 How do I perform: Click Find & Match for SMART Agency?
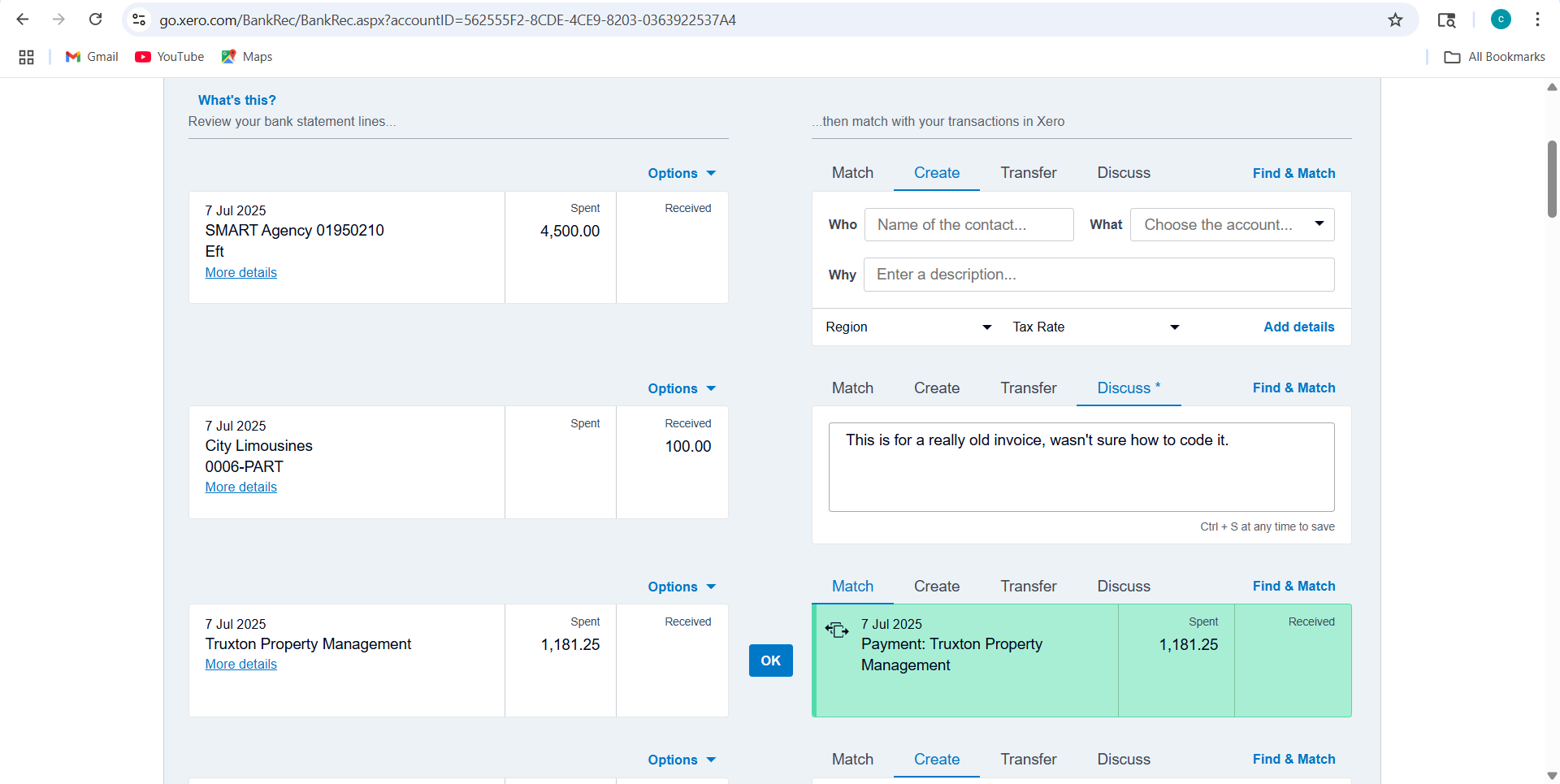pos(1293,173)
